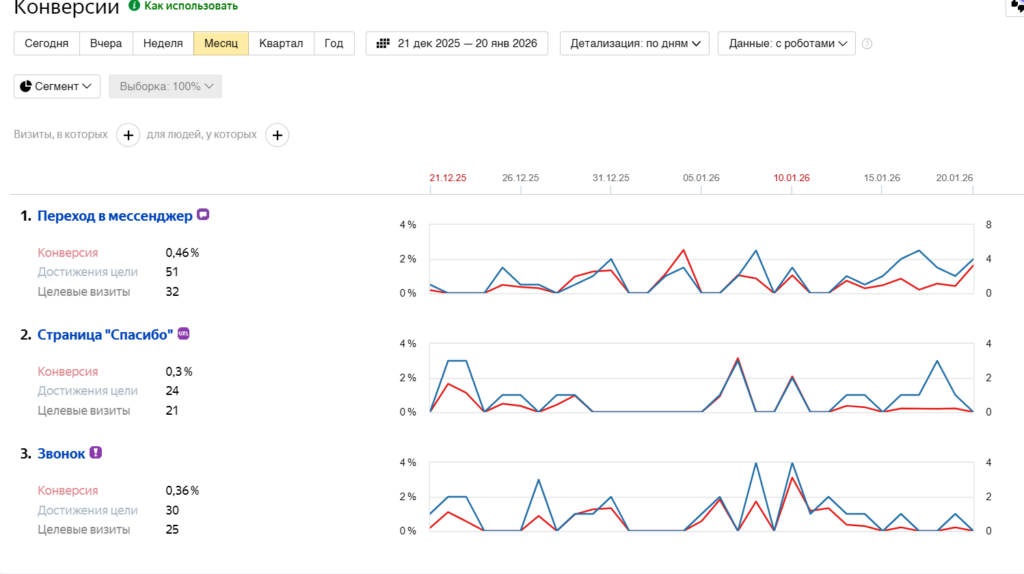Select the Вчера period tab

(106, 43)
